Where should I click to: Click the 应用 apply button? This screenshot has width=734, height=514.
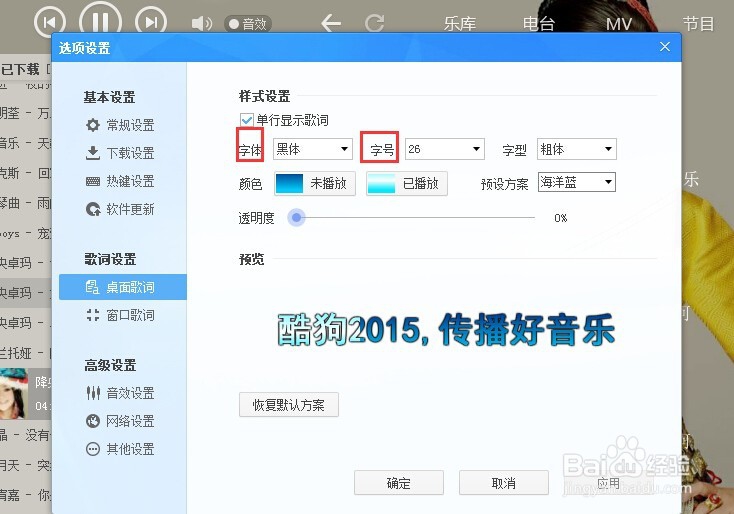coord(609,483)
